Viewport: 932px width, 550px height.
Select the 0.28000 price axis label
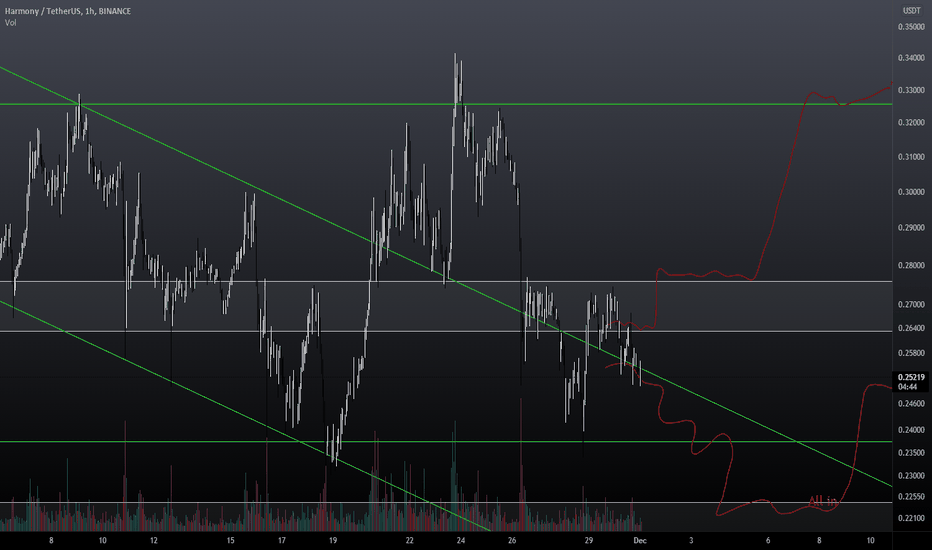pyautogui.click(x=911, y=265)
